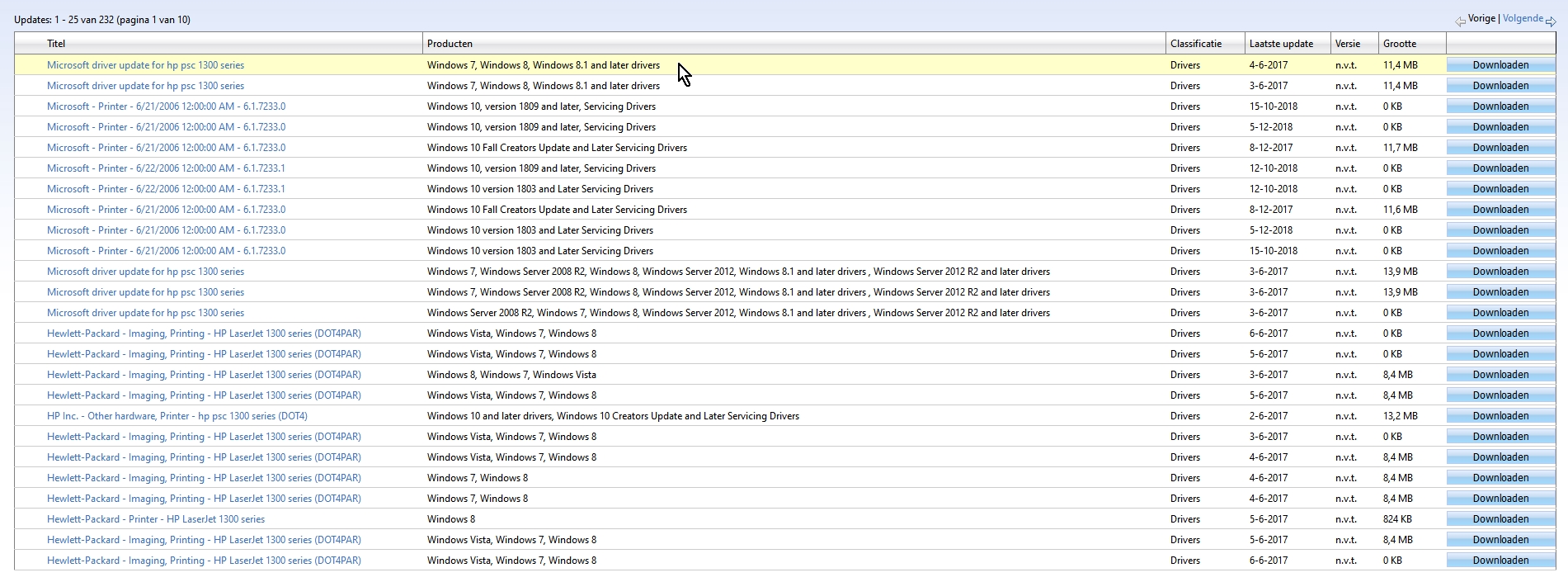Download the 824 KB HP LaserJet driver

pyautogui.click(x=1500, y=519)
